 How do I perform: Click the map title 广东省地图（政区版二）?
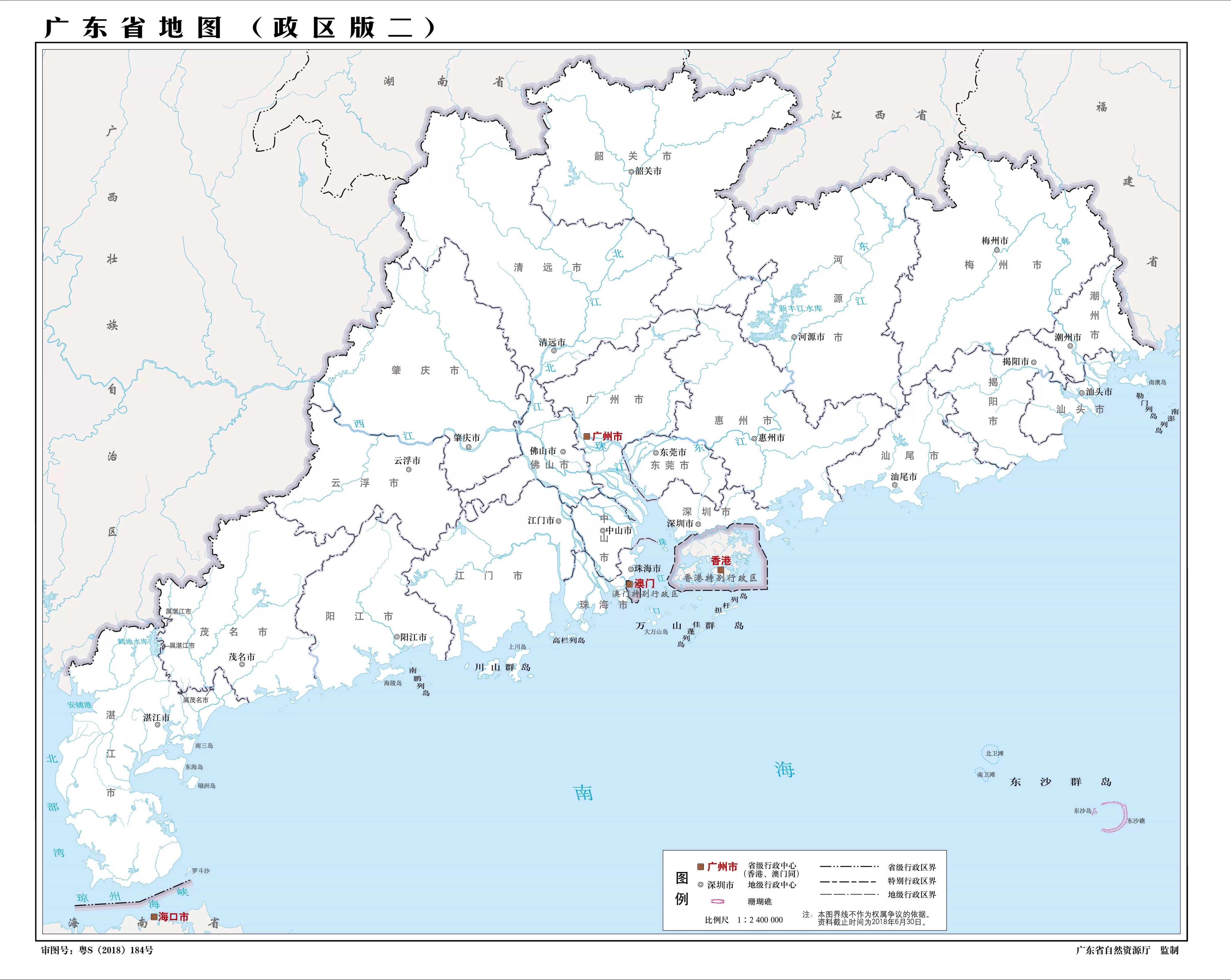coord(240,27)
